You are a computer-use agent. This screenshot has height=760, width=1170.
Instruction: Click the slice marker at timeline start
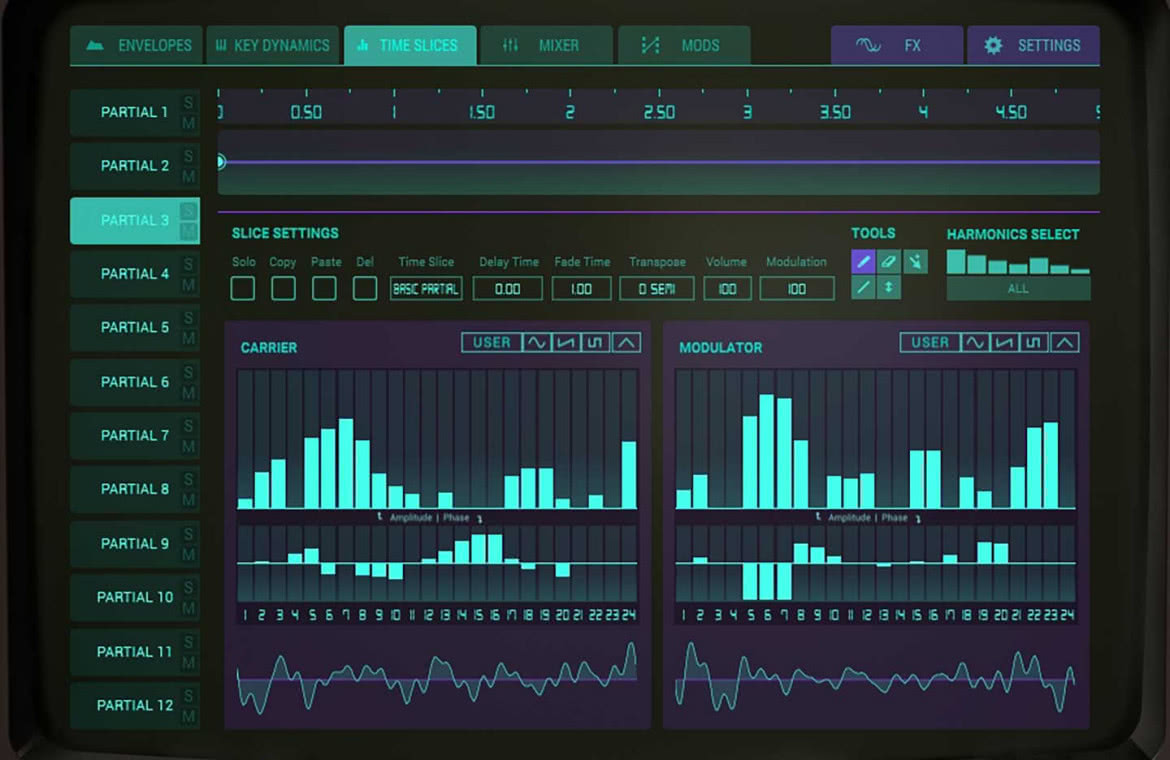221,161
